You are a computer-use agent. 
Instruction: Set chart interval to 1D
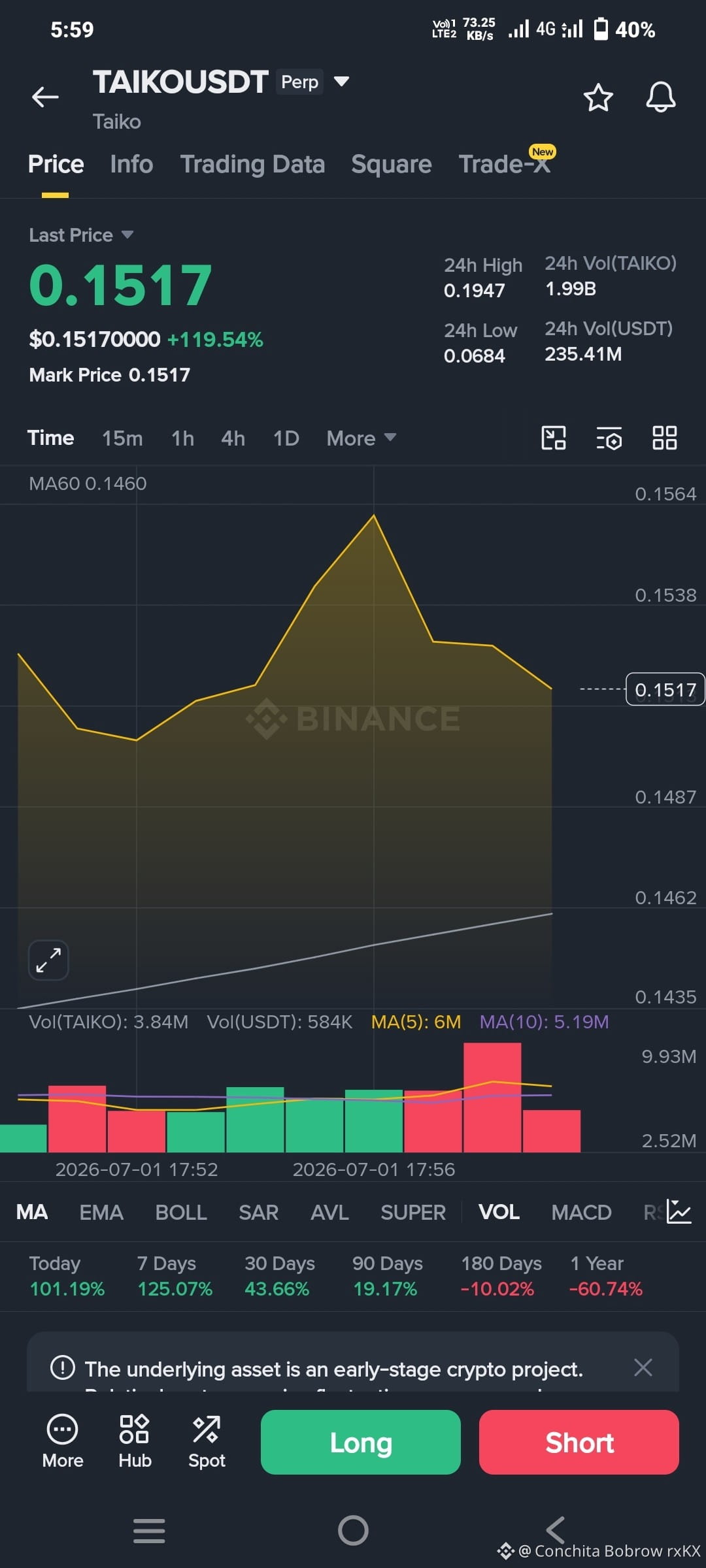[x=286, y=438]
